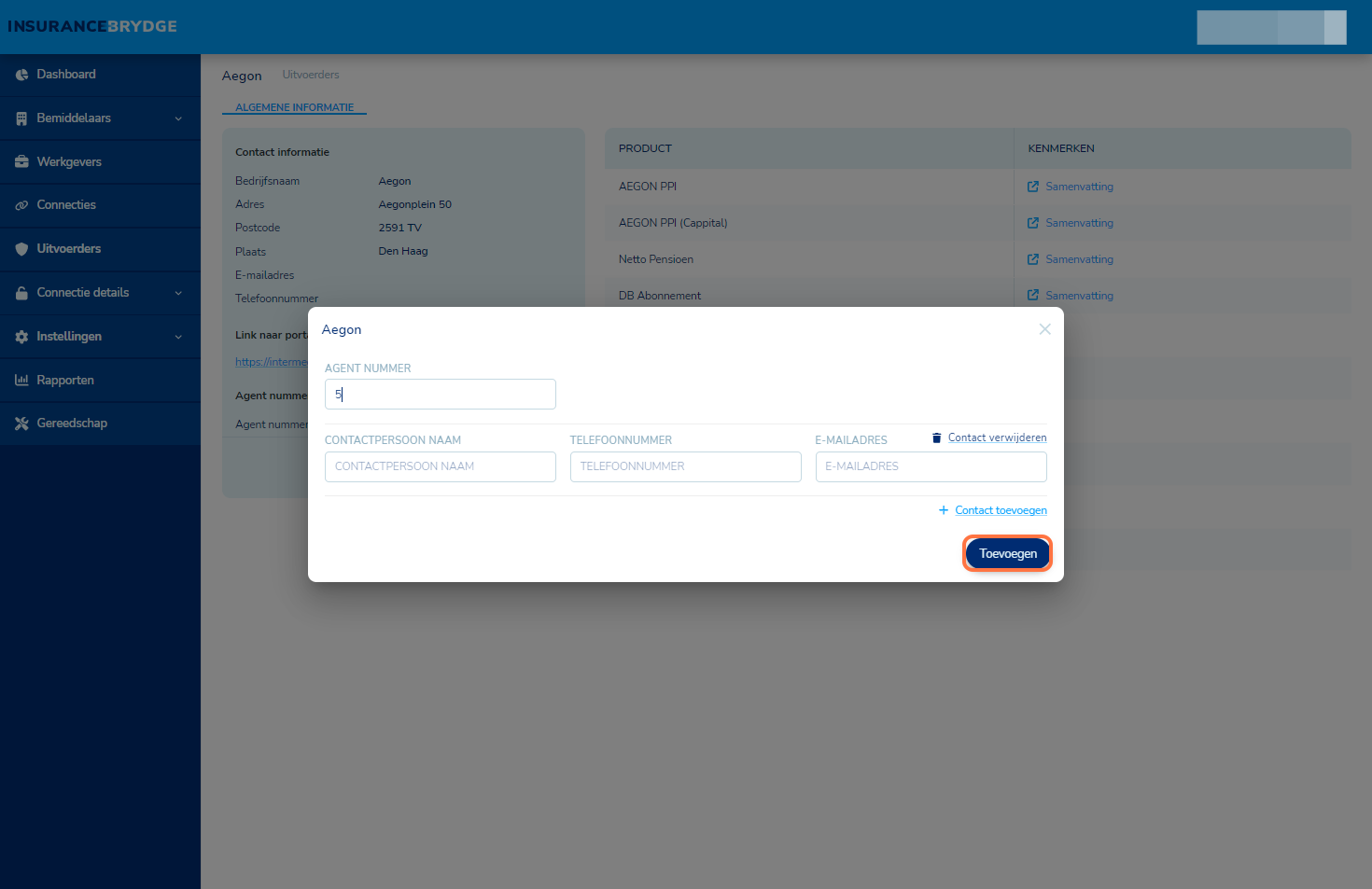The image size is (1372, 889).
Task: Click the trash icon beside Contact verwijderen
Action: coord(936,438)
